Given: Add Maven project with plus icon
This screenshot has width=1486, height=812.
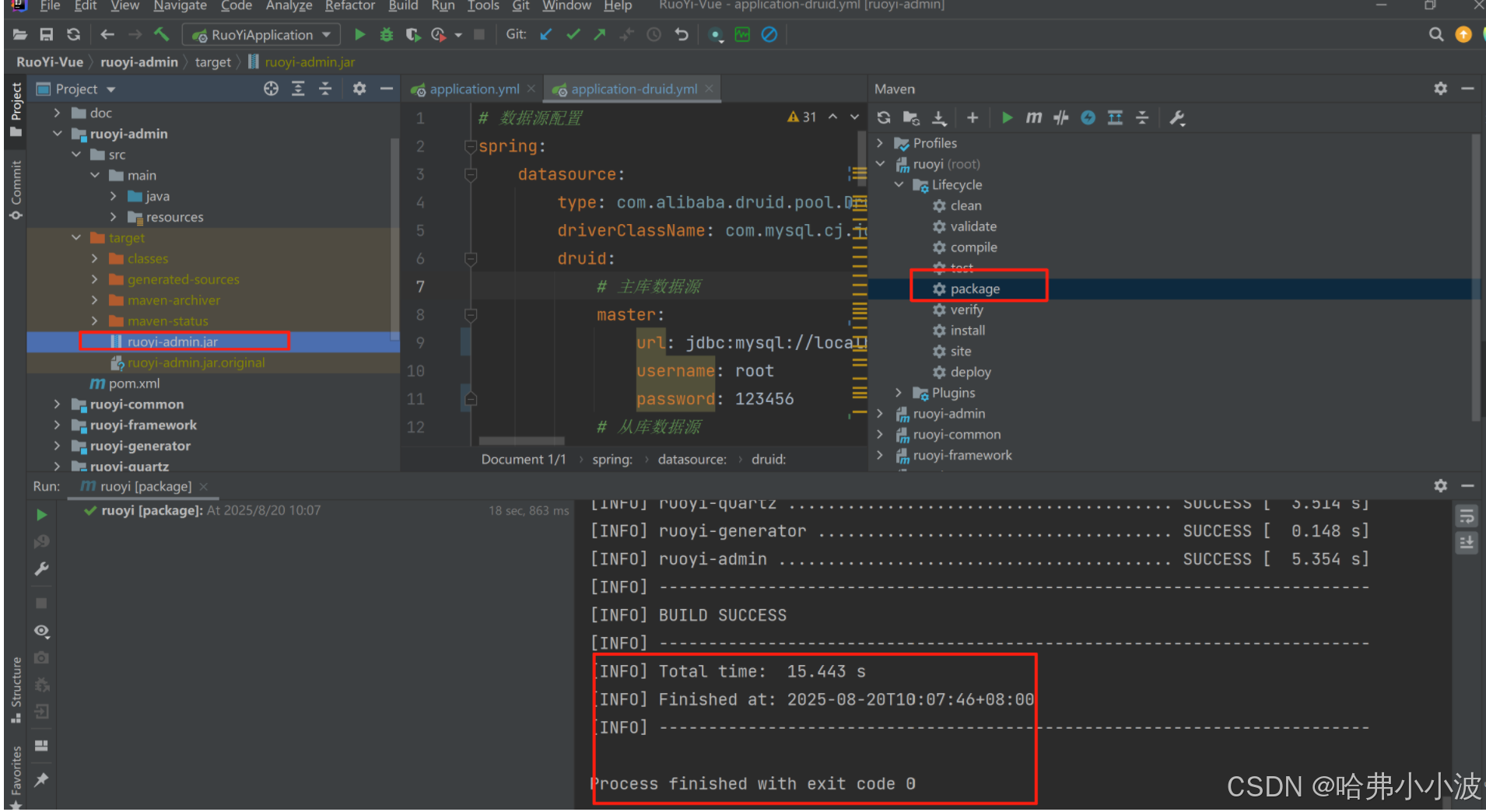Looking at the screenshot, I should pyautogui.click(x=973, y=117).
